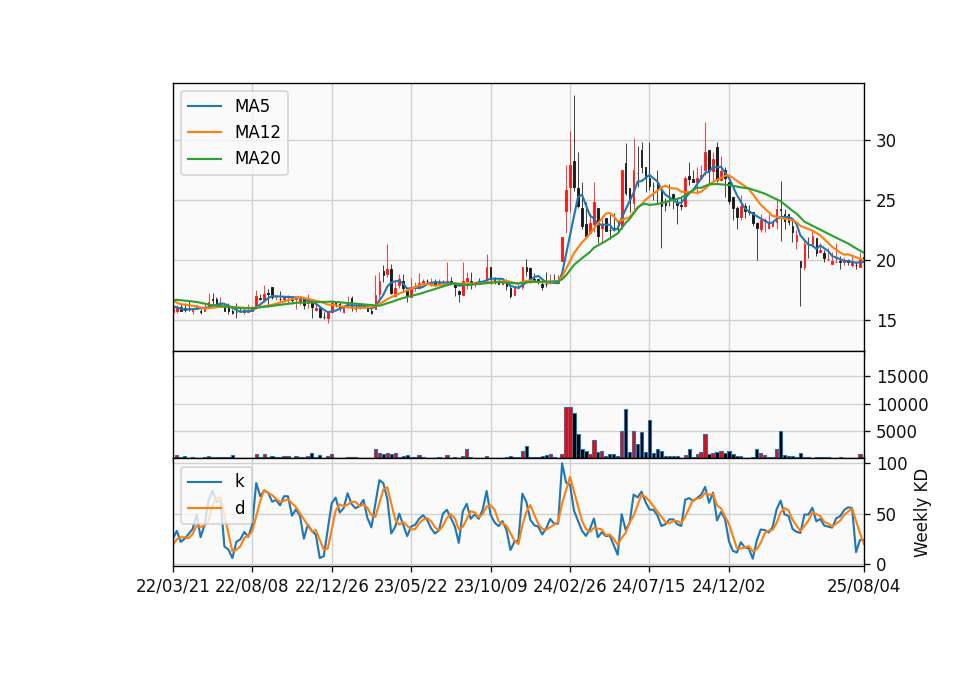This screenshot has width=960, height=690.
Task: Click the KD axis value 50
Action: [x=886, y=515]
